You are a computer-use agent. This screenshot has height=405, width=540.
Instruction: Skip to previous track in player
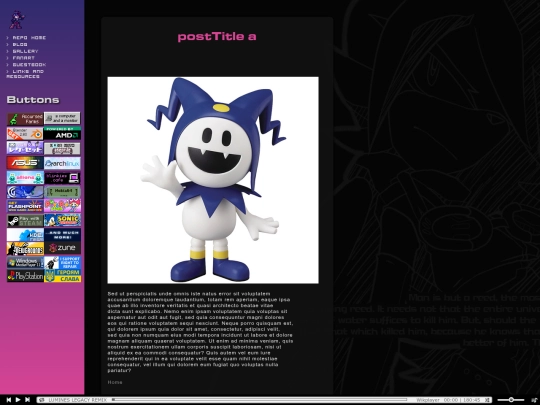point(9,400)
